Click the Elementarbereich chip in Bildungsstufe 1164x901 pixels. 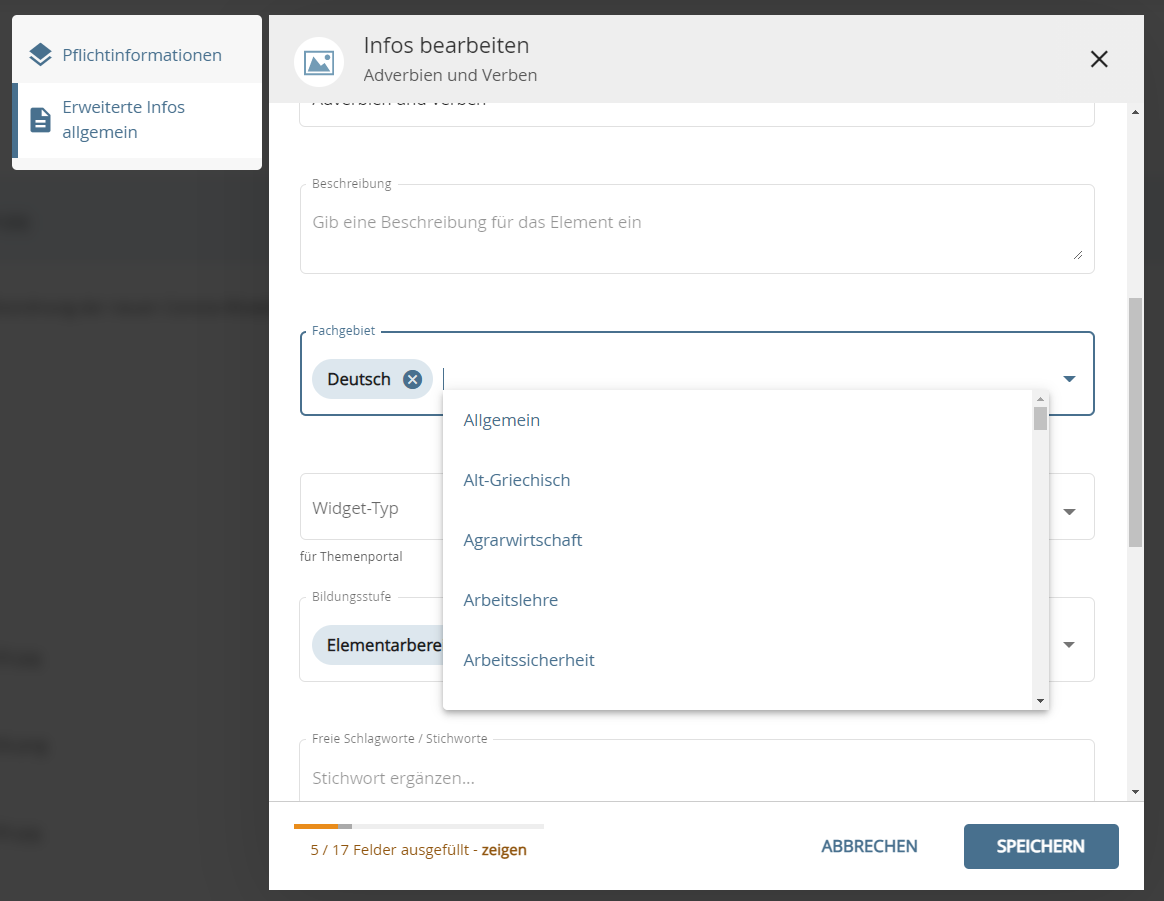tap(378, 645)
